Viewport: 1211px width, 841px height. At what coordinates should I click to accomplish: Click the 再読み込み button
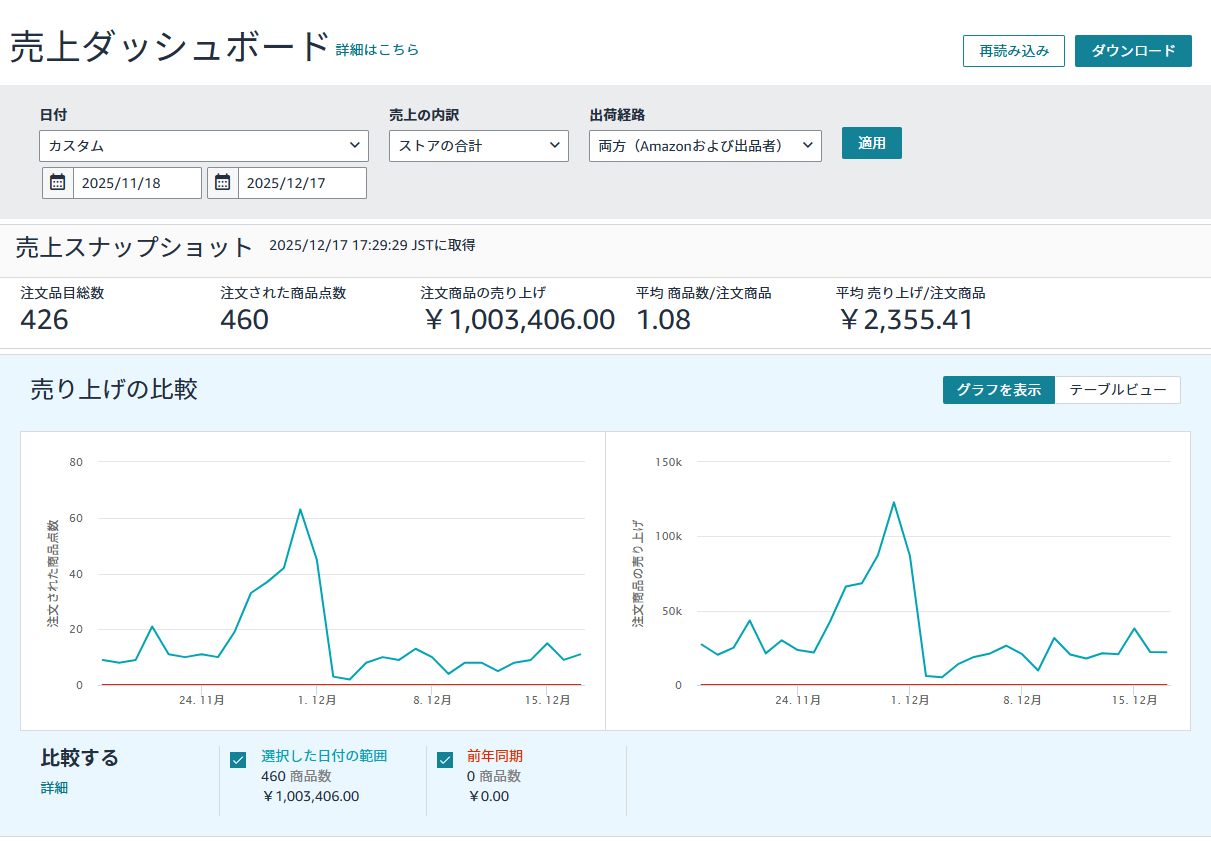[1013, 51]
